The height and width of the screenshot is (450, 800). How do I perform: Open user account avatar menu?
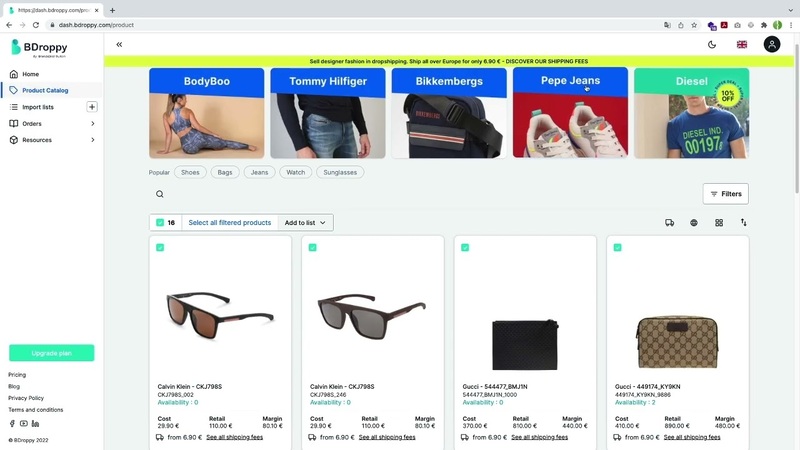[771, 44]
